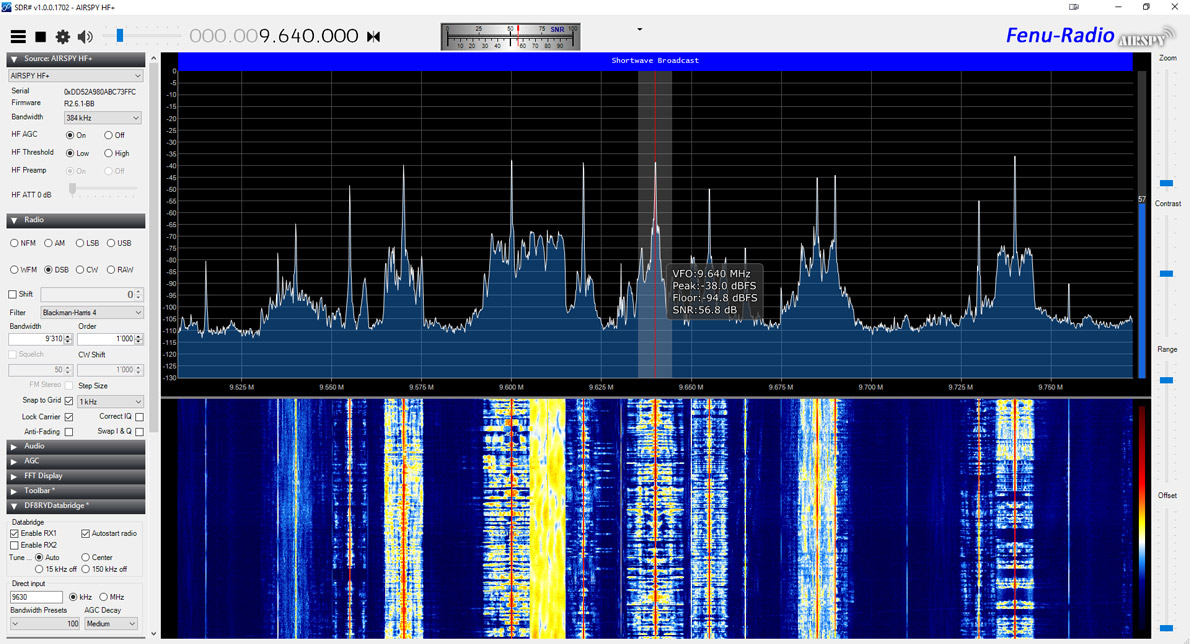This screenshot has height=644, width=1190.
Task: Open the hamburger main menu
Action: (x=18, y=37)
